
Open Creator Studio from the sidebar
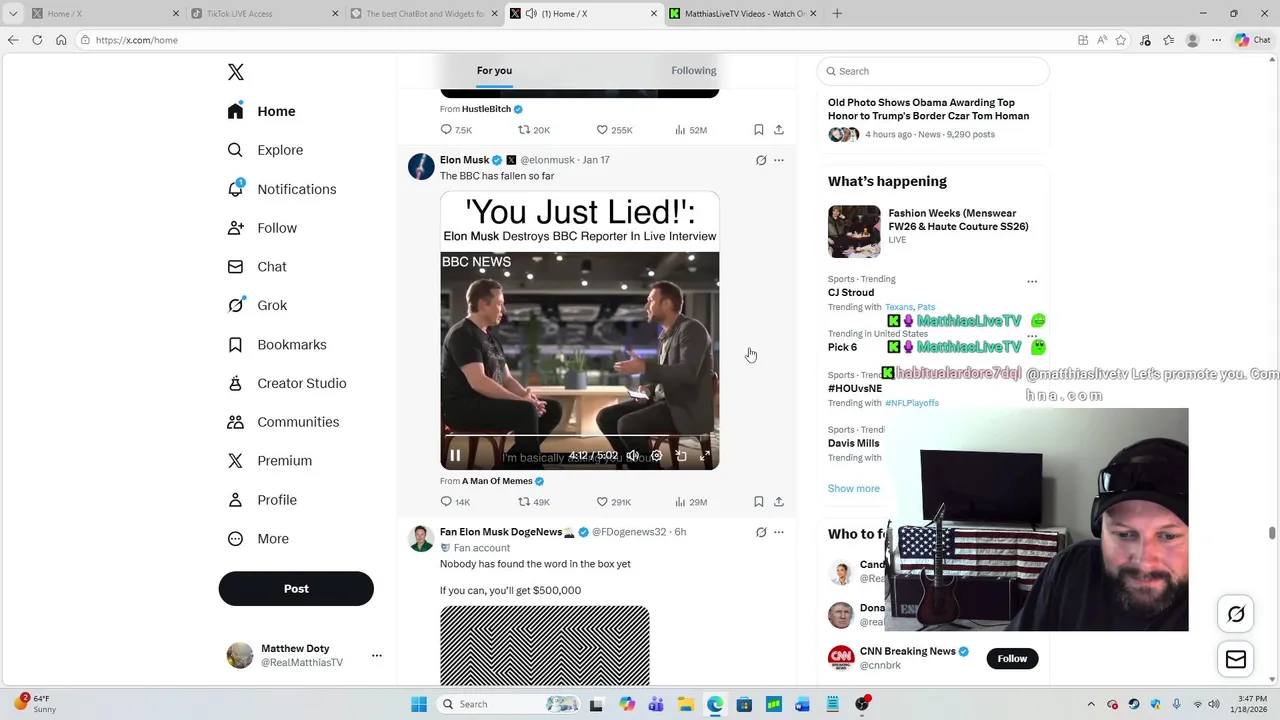(x=287, y=383)
